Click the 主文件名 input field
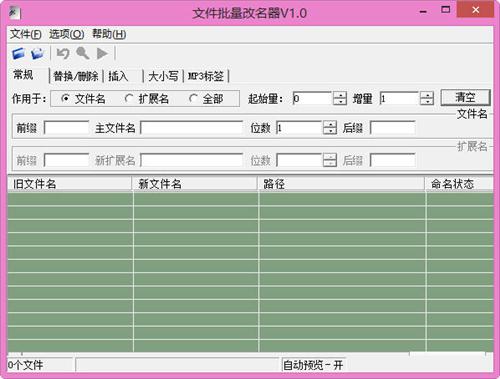Image resolution: width=500 pixels, height=379 pixels. click(x=191, y=128)
